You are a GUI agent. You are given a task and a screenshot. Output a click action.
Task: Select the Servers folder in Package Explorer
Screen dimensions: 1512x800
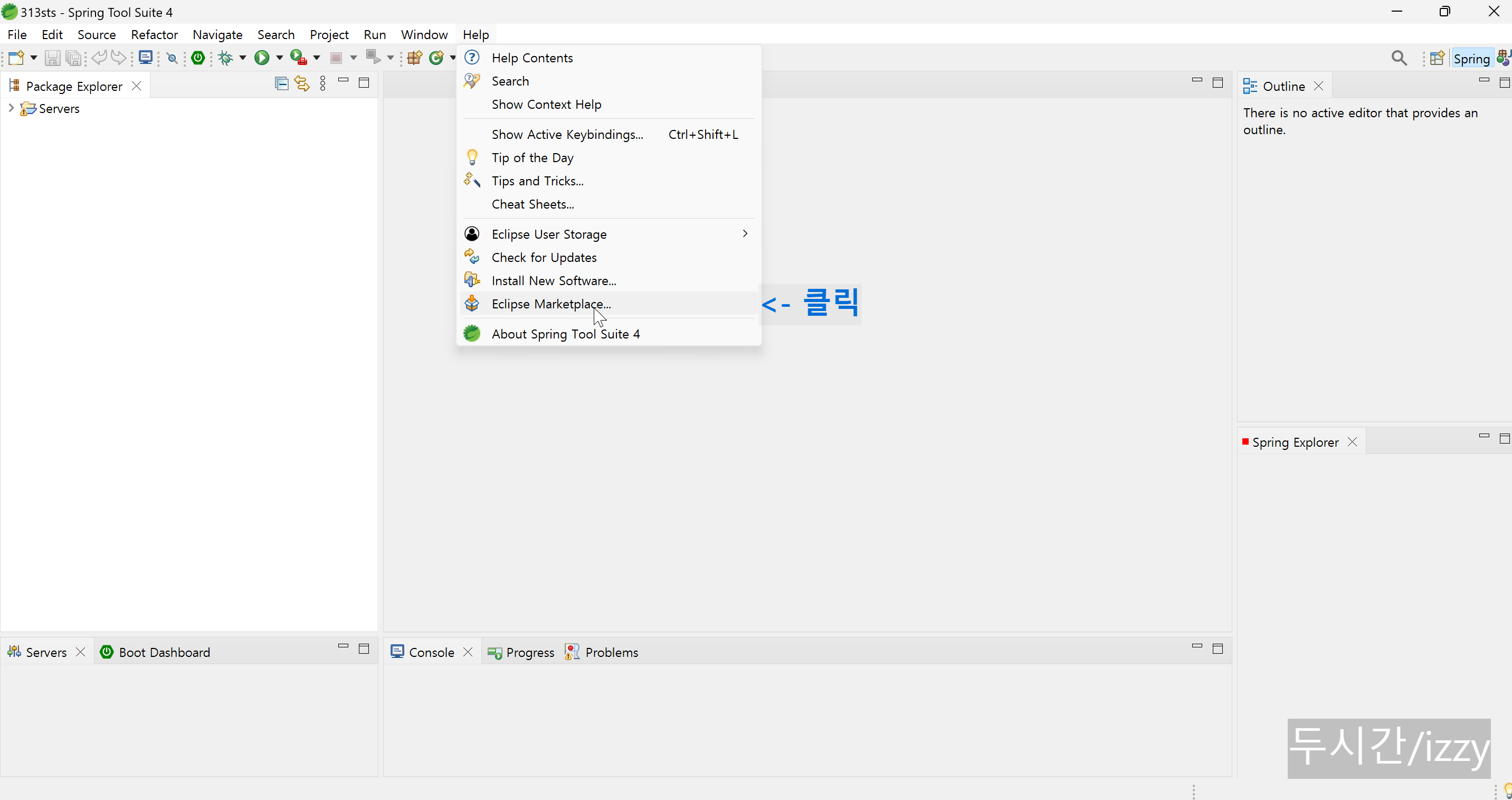(50, 109)
